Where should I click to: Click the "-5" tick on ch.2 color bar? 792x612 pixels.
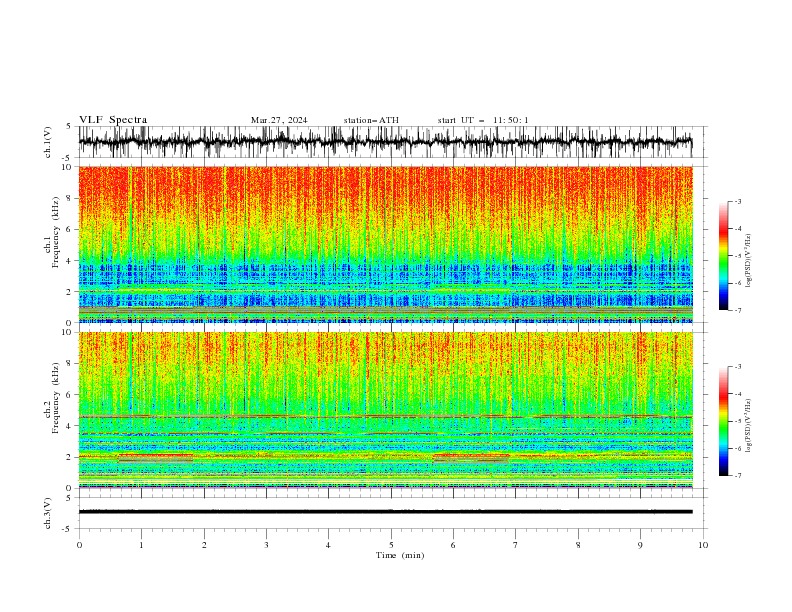click(x=737, y=421)
